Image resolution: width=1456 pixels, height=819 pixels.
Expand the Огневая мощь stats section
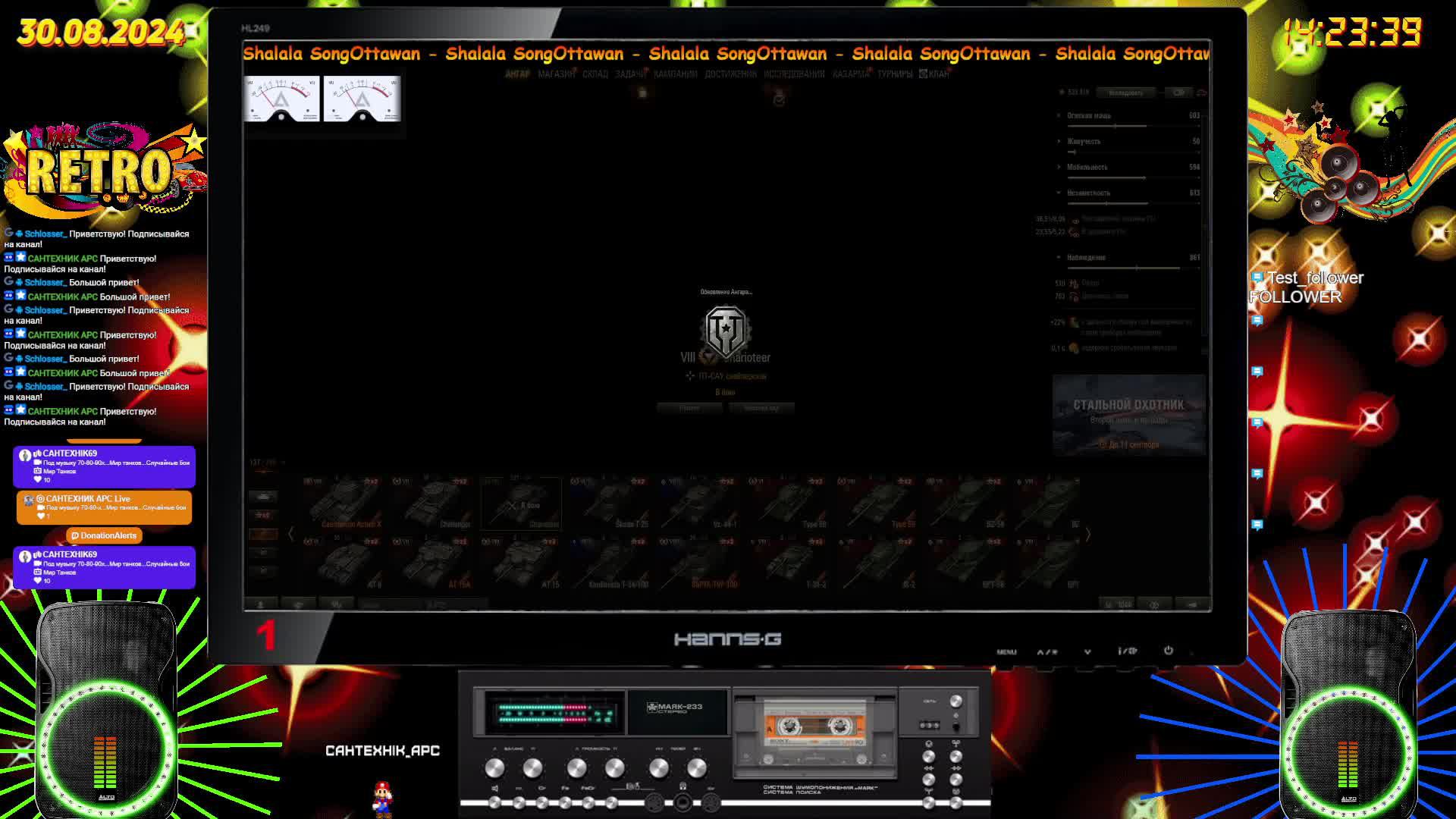click(1088, 116)
